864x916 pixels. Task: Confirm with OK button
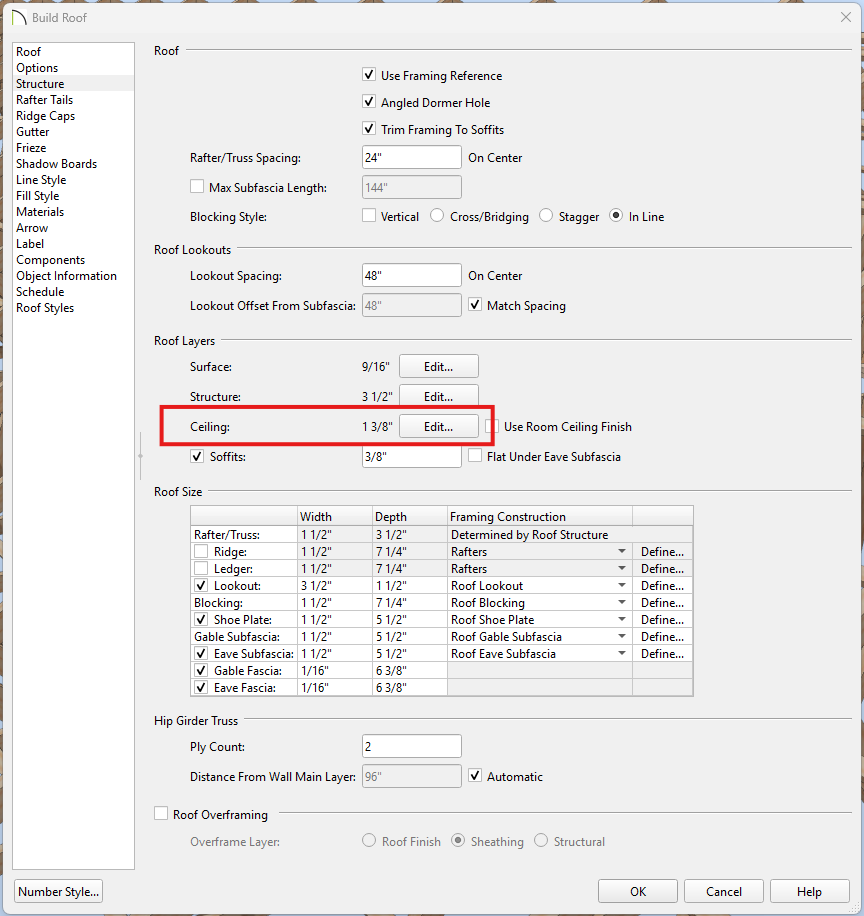pos(638,891)
